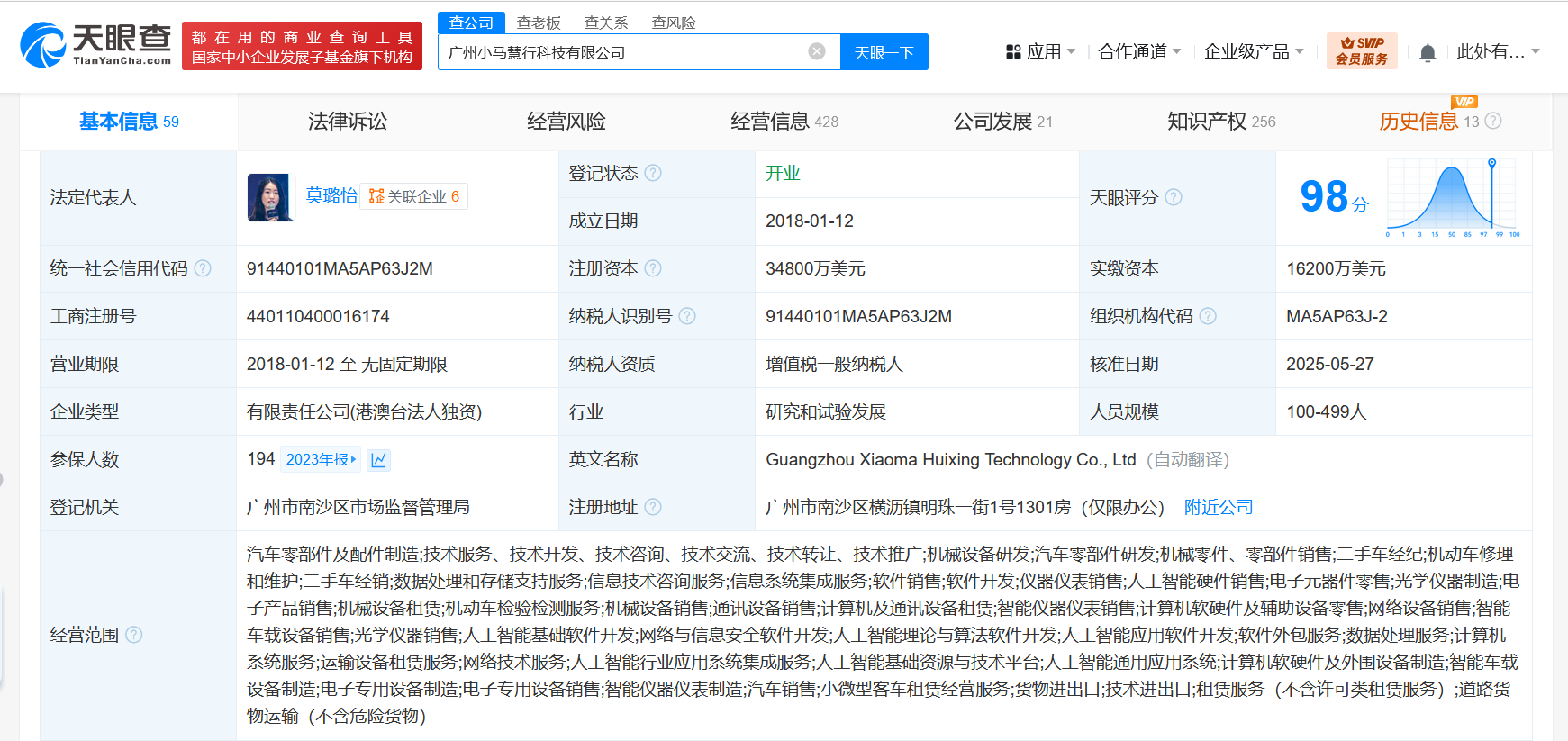
Task: Expand the 企业级产品 dropdown
Action: tap(1254, 52)
